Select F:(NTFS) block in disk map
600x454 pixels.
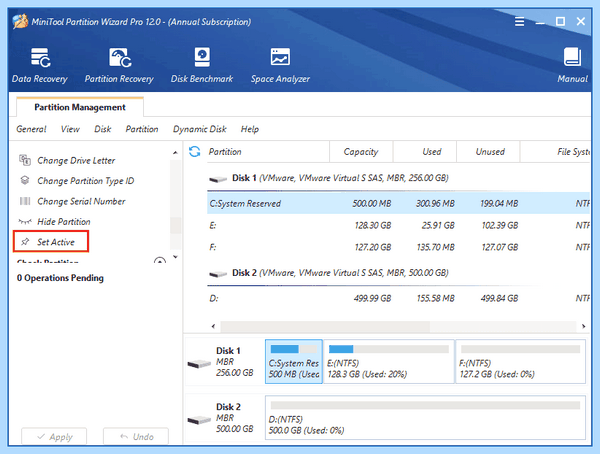click(520, 361)
